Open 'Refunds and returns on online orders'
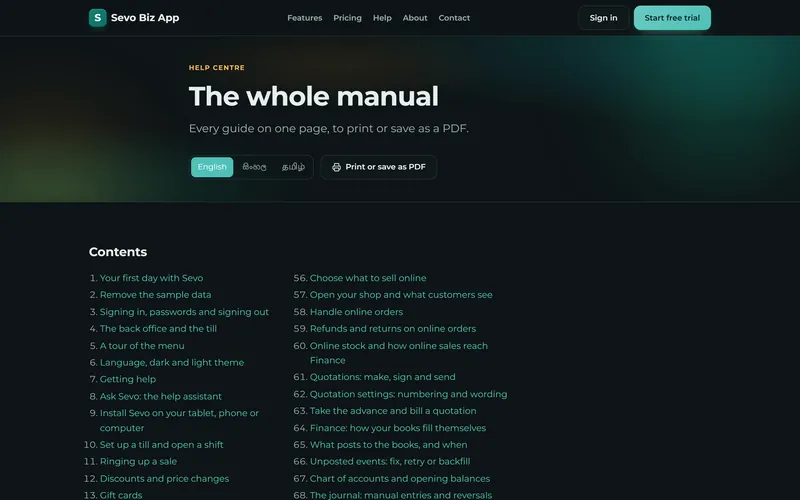Image resolution: width=800 pixels, height=500 pixels. pos(393,329)
